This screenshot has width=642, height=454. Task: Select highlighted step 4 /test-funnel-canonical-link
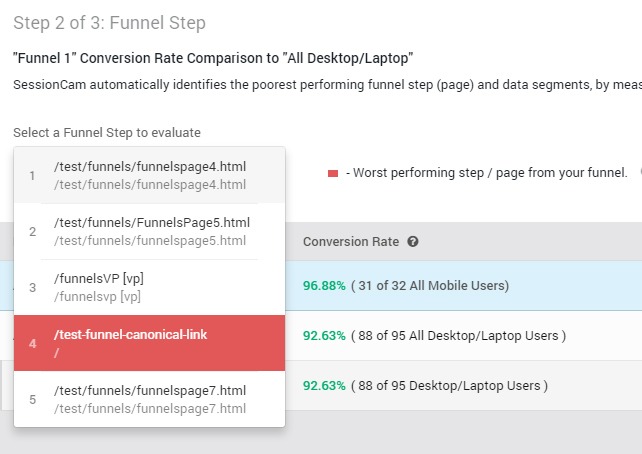click(x=149, y=343)
